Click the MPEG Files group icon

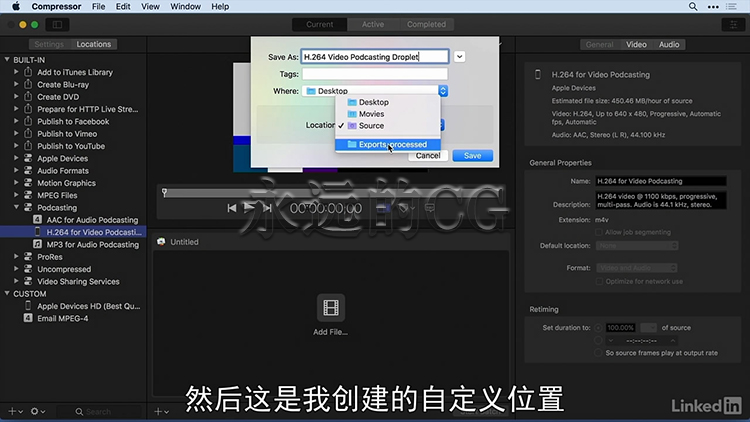click(28, 195)
